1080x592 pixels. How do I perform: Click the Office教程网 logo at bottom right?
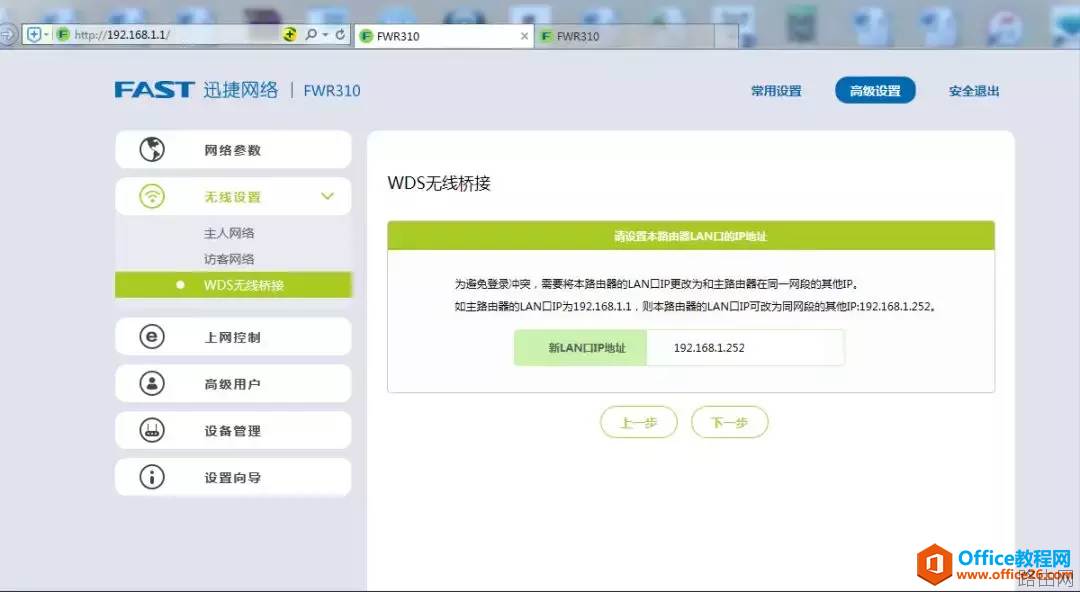click(990, 565)
